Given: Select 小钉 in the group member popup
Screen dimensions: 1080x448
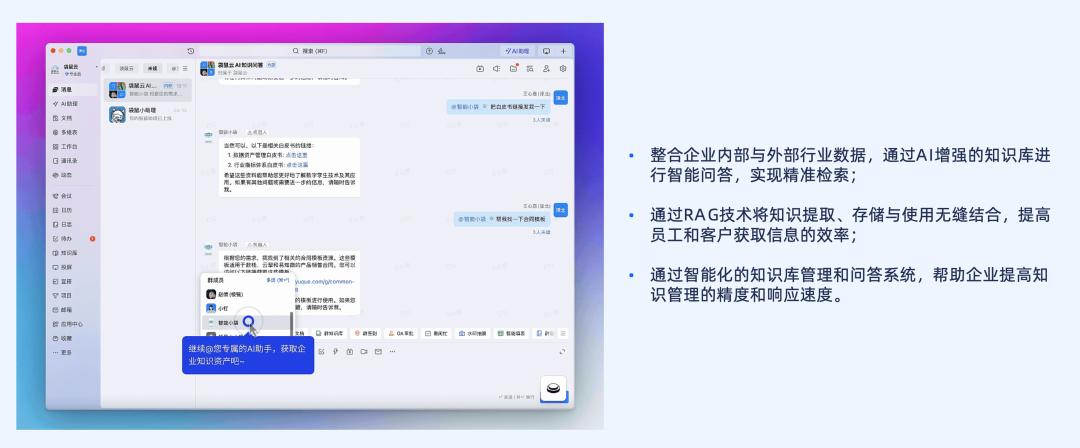Looking at the screenshot, I should 225,309.
